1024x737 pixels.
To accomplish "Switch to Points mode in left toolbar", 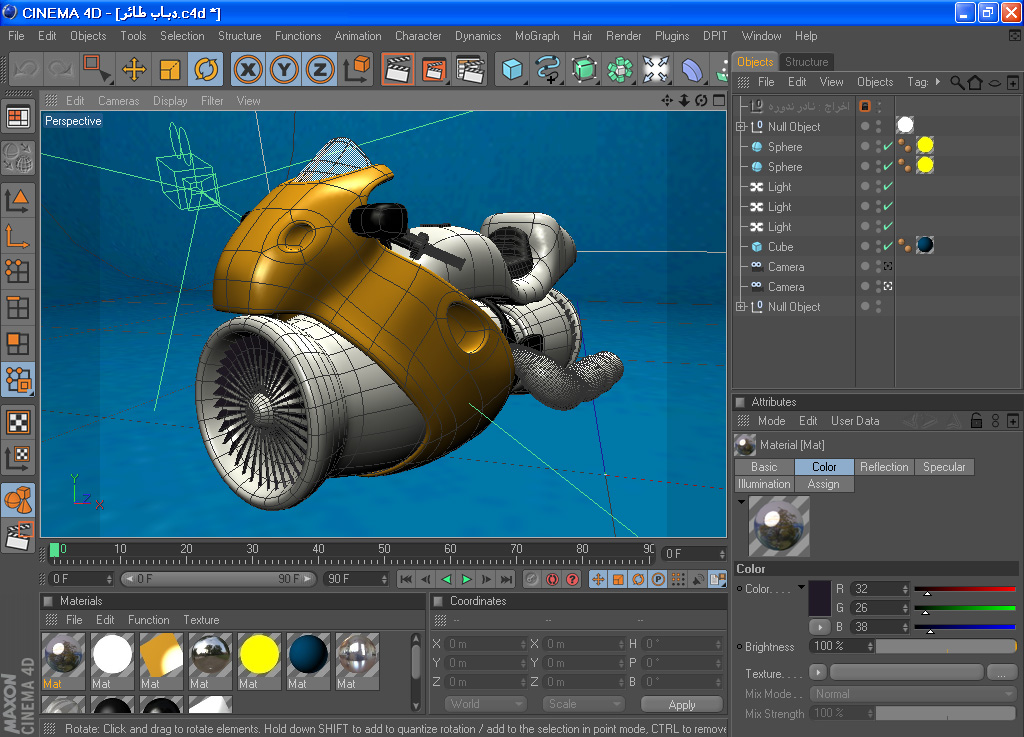I will tap(18, 271).
